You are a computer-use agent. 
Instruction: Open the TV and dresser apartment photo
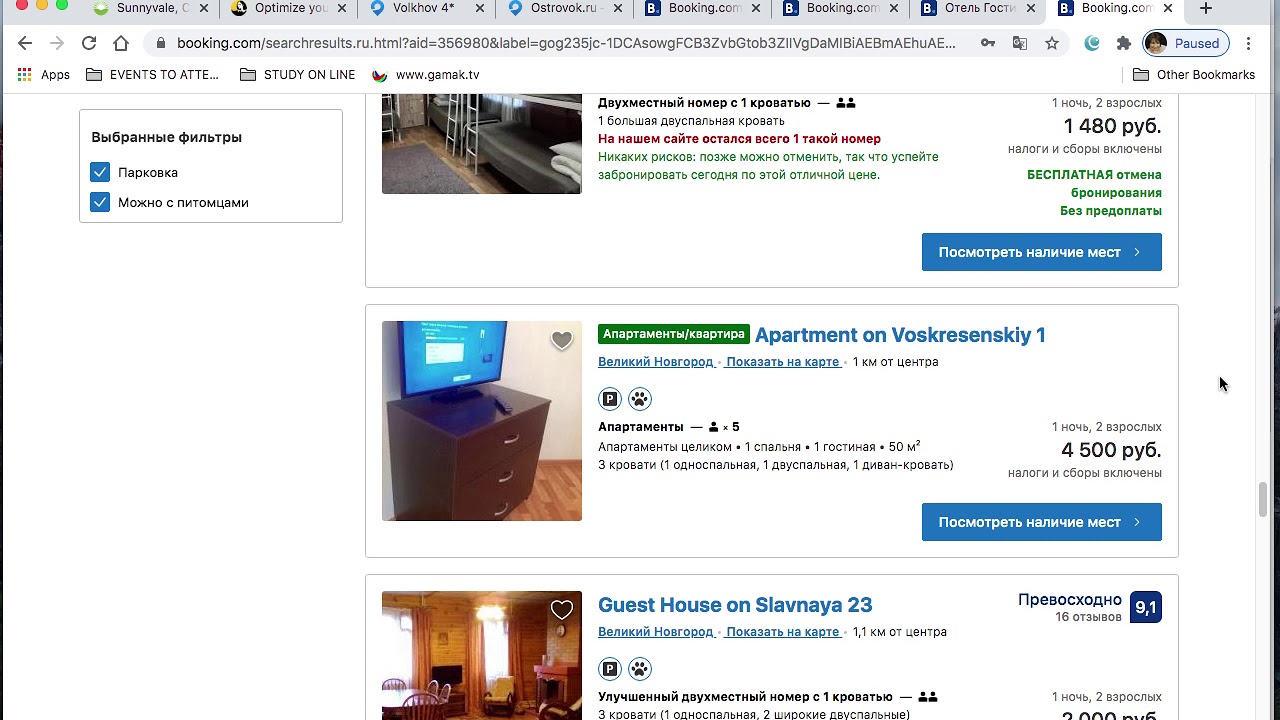pos(481,421)
